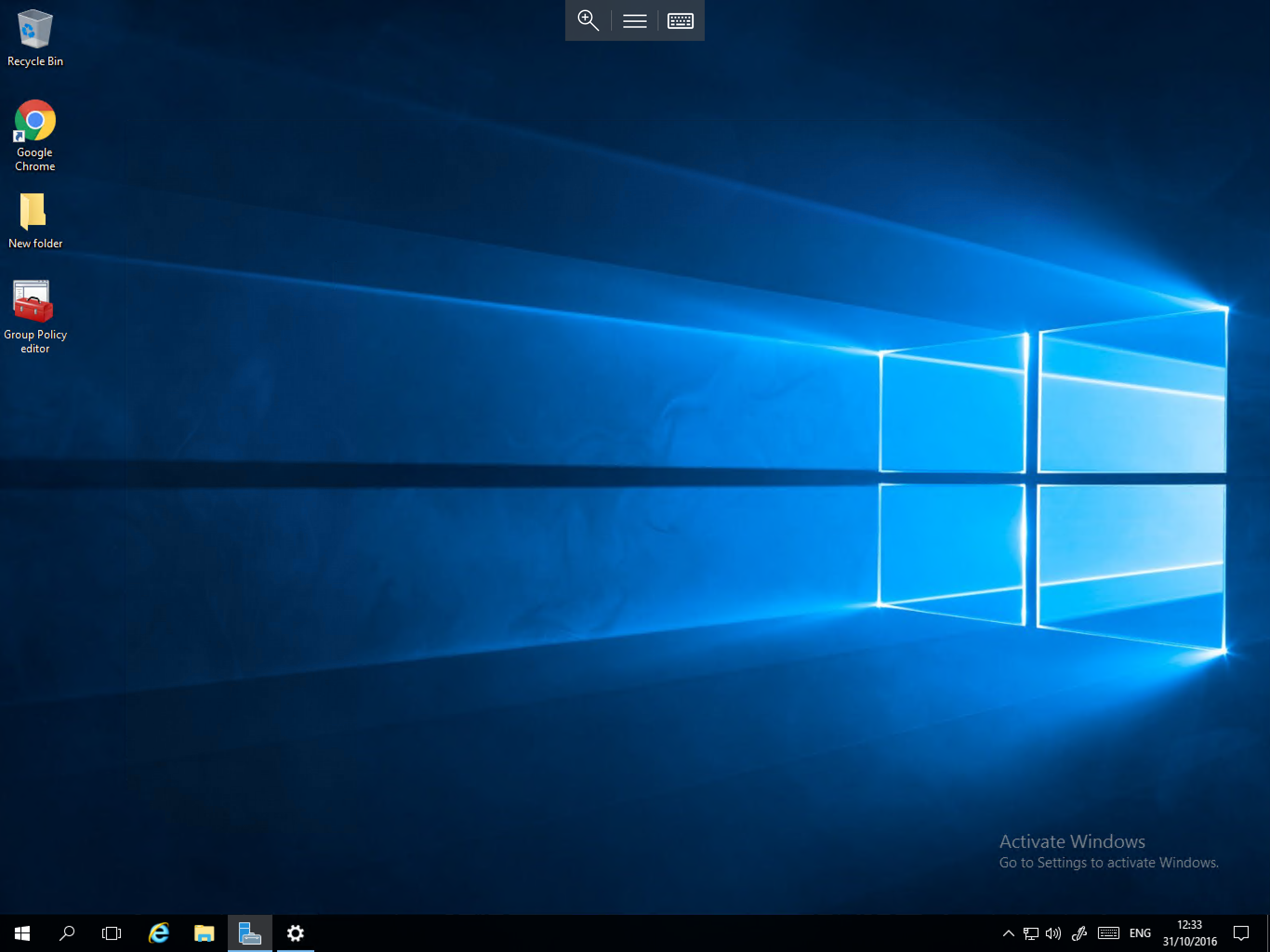Open the touch keyboard from the tray
Screen dimensions: 1270x952
click(1108, 933)
